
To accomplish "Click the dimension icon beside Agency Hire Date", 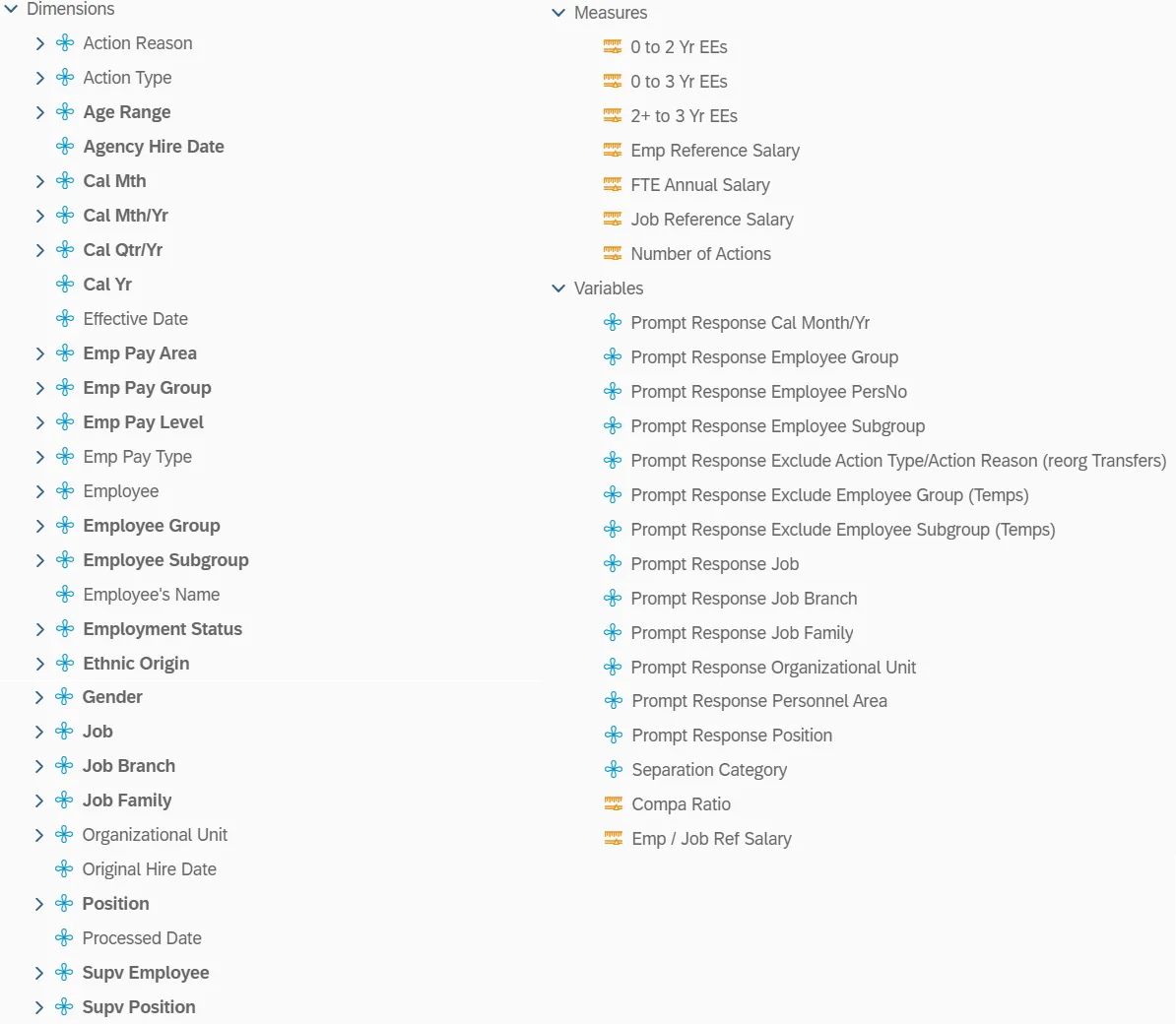I will tap(65, 147).
